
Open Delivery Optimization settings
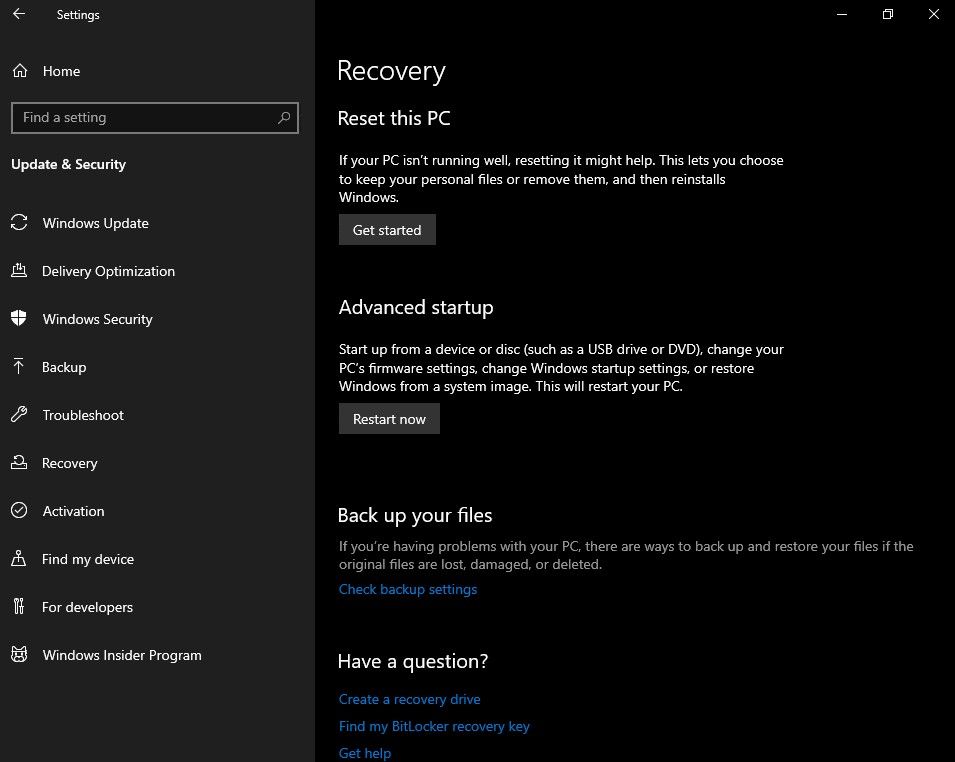click(20, 271)
